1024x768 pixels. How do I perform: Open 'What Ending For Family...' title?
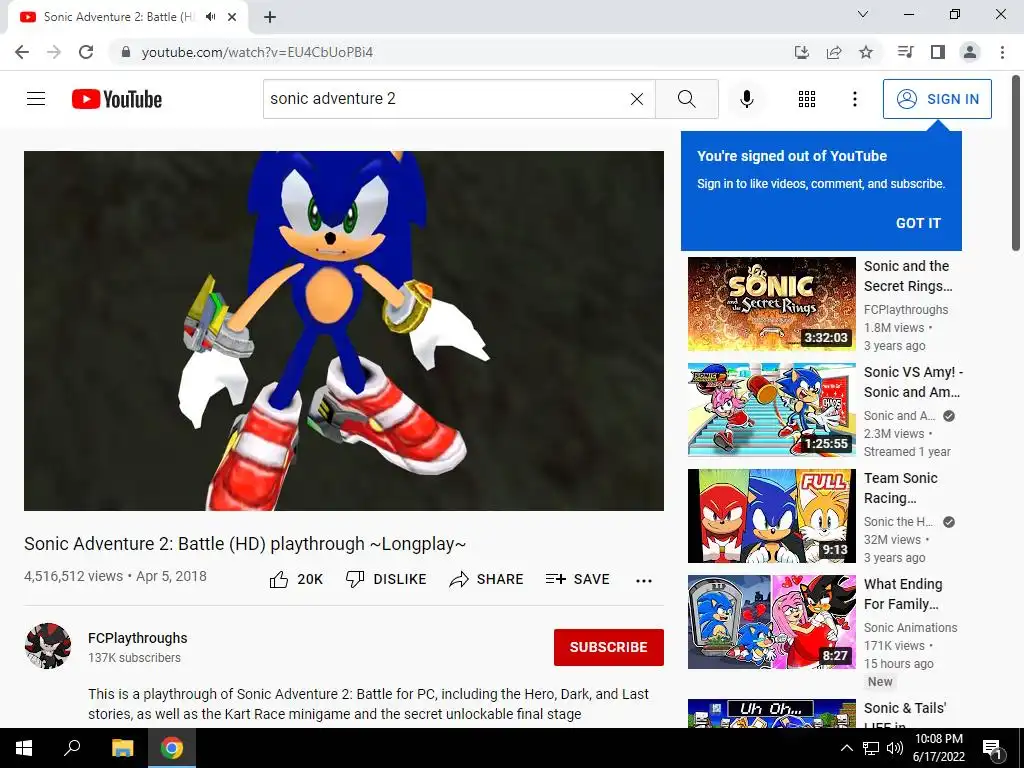point(903,594)
